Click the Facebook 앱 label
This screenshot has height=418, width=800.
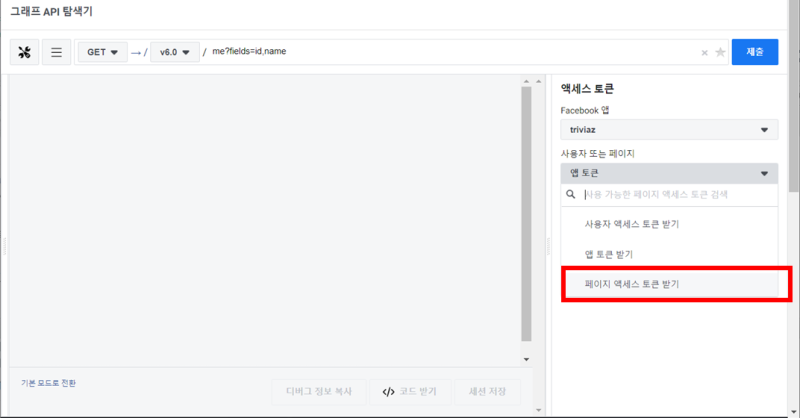(585, 110)
